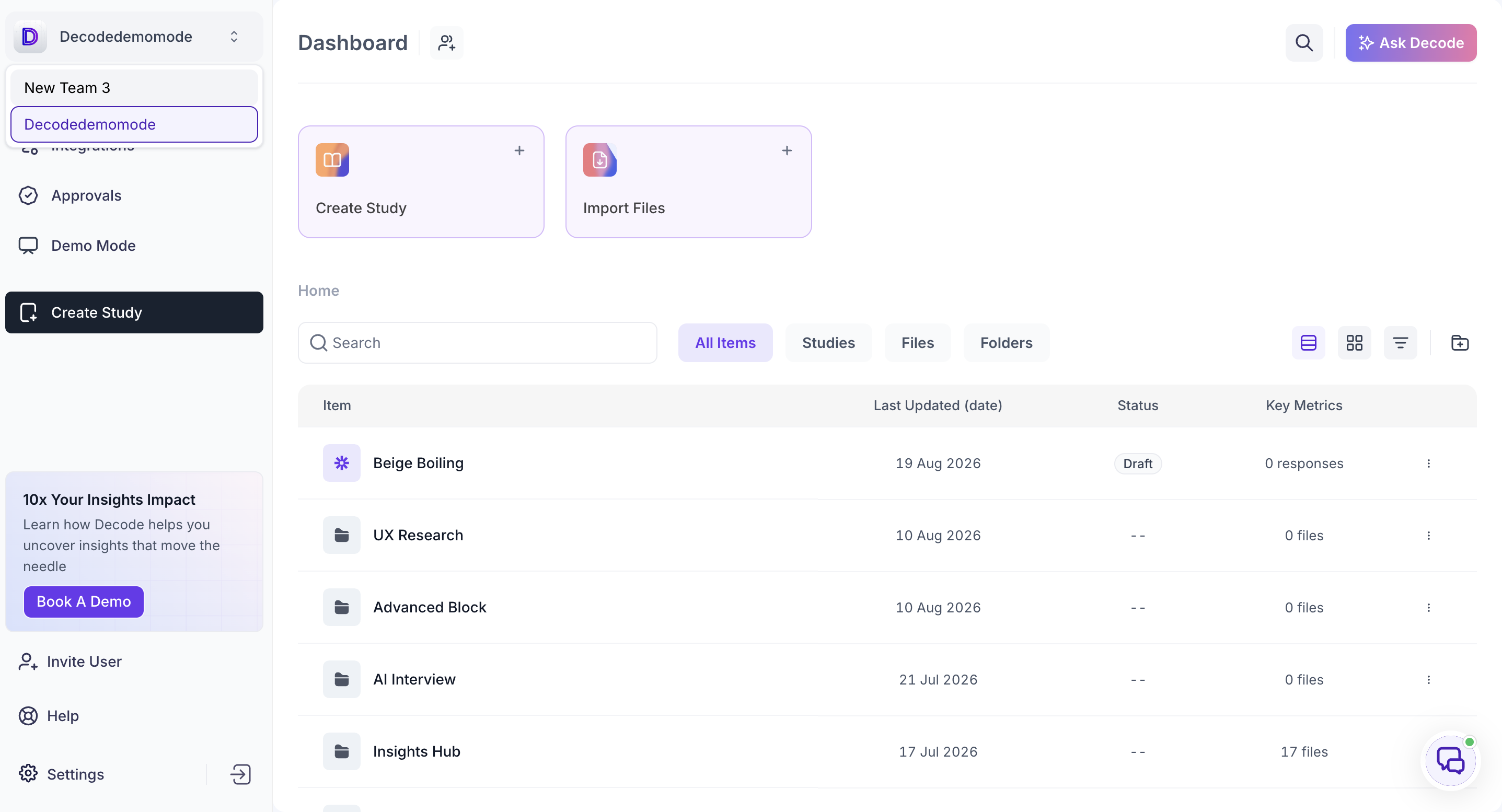Open global search with the magnifier icon

point(1304,42)
